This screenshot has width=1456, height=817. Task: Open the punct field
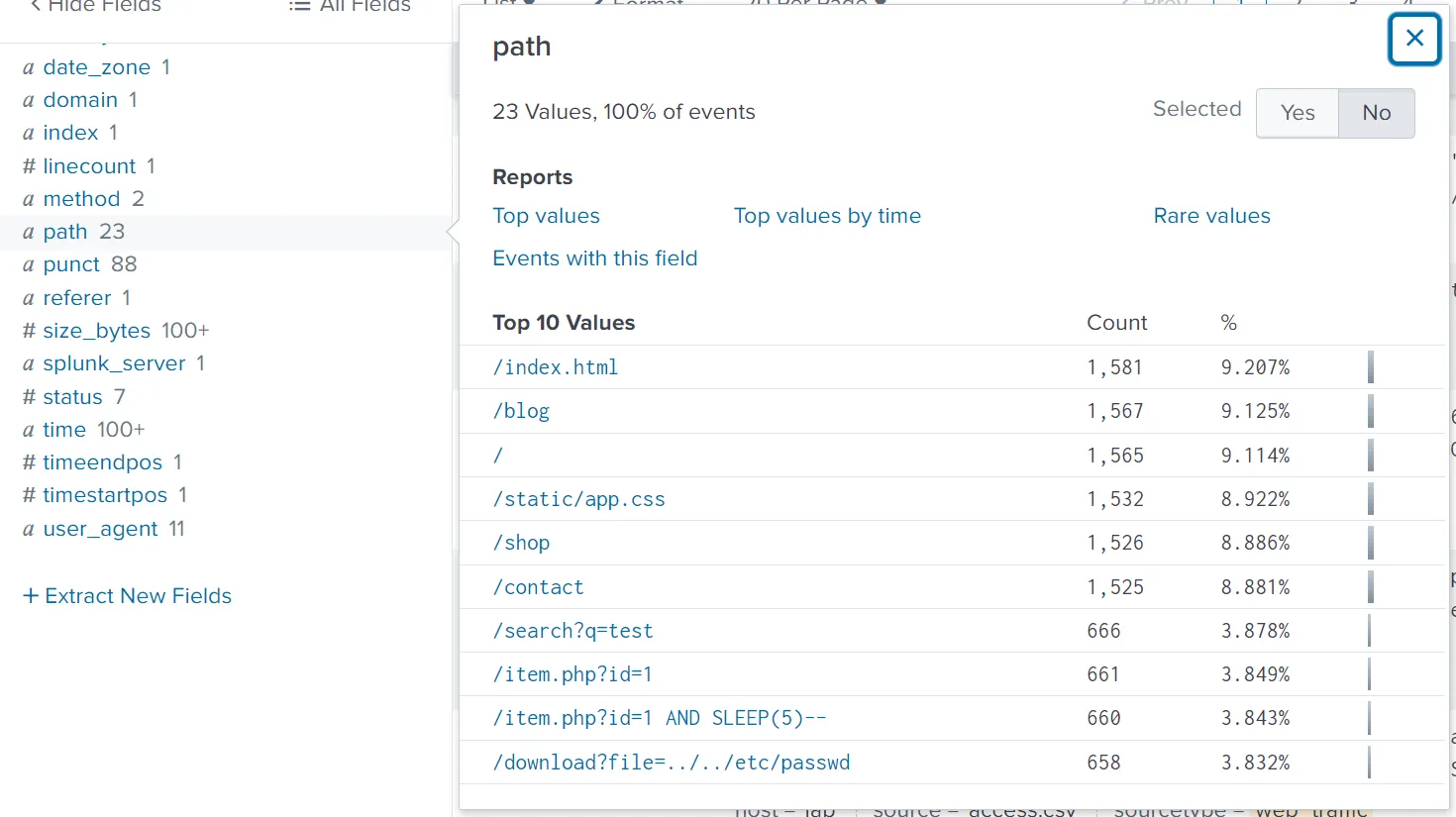tap(71, 264)
